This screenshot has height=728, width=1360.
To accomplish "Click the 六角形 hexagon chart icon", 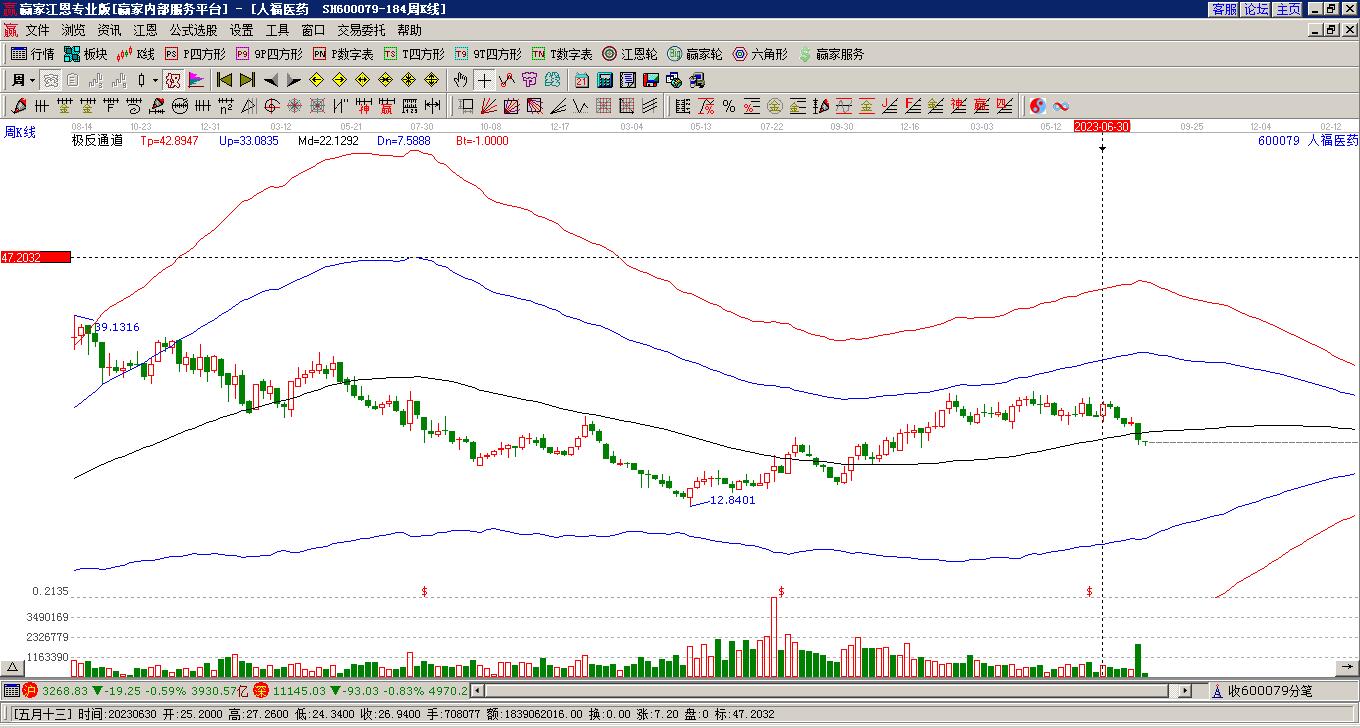I will click(760, 54).
